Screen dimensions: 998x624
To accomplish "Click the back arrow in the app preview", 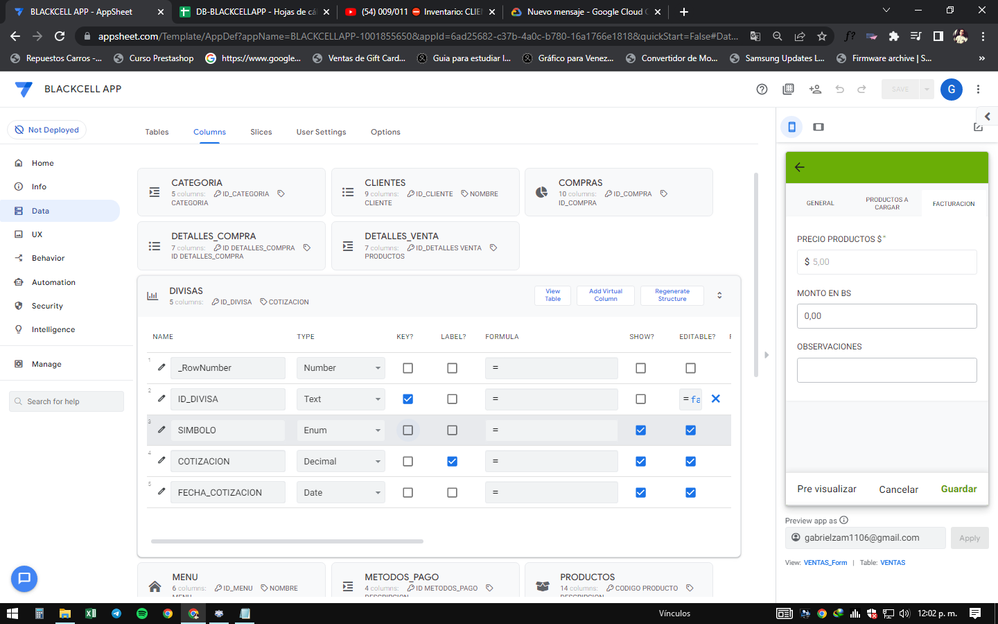I will 799,167.
